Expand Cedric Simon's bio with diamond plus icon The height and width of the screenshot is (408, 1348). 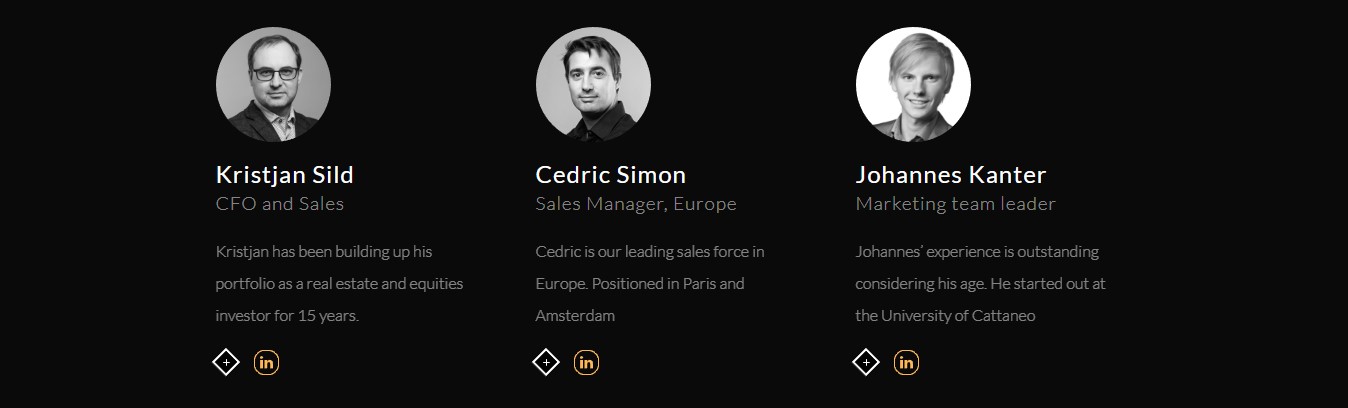pyautogui.click(x=546, y=362)
